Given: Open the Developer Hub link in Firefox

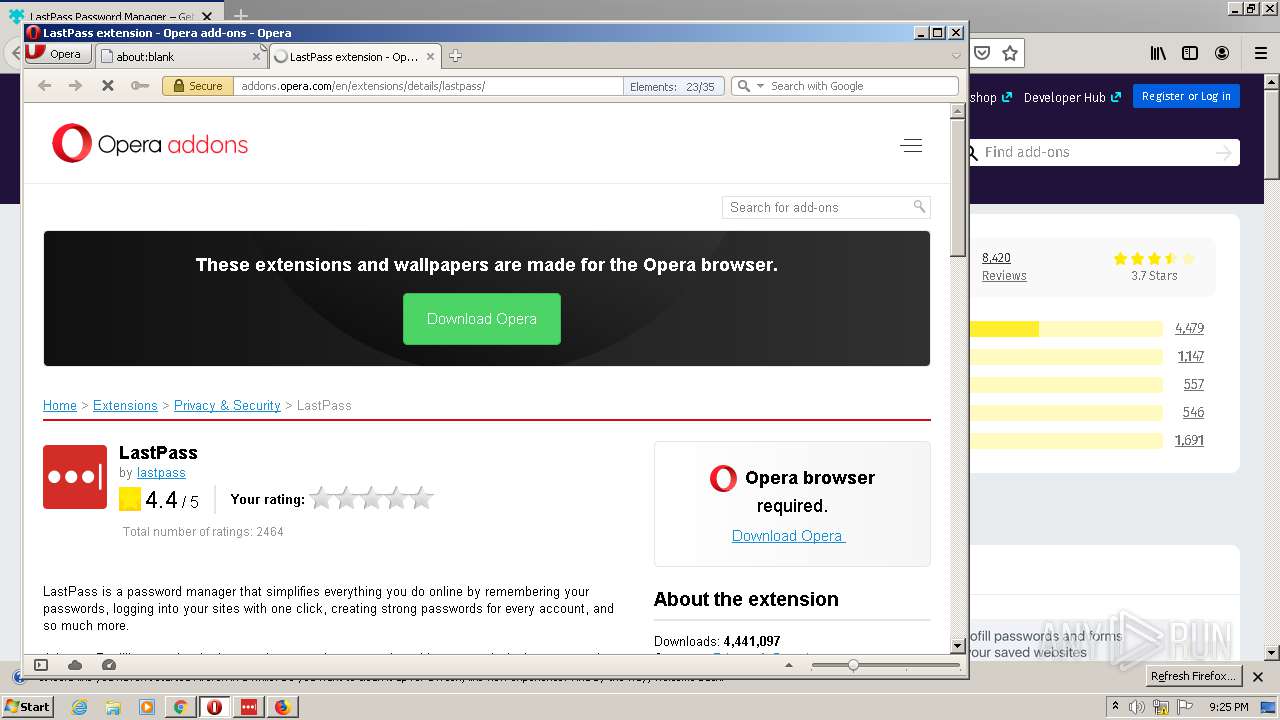Looking at the screenshot, I should (x=1071, y=97).
